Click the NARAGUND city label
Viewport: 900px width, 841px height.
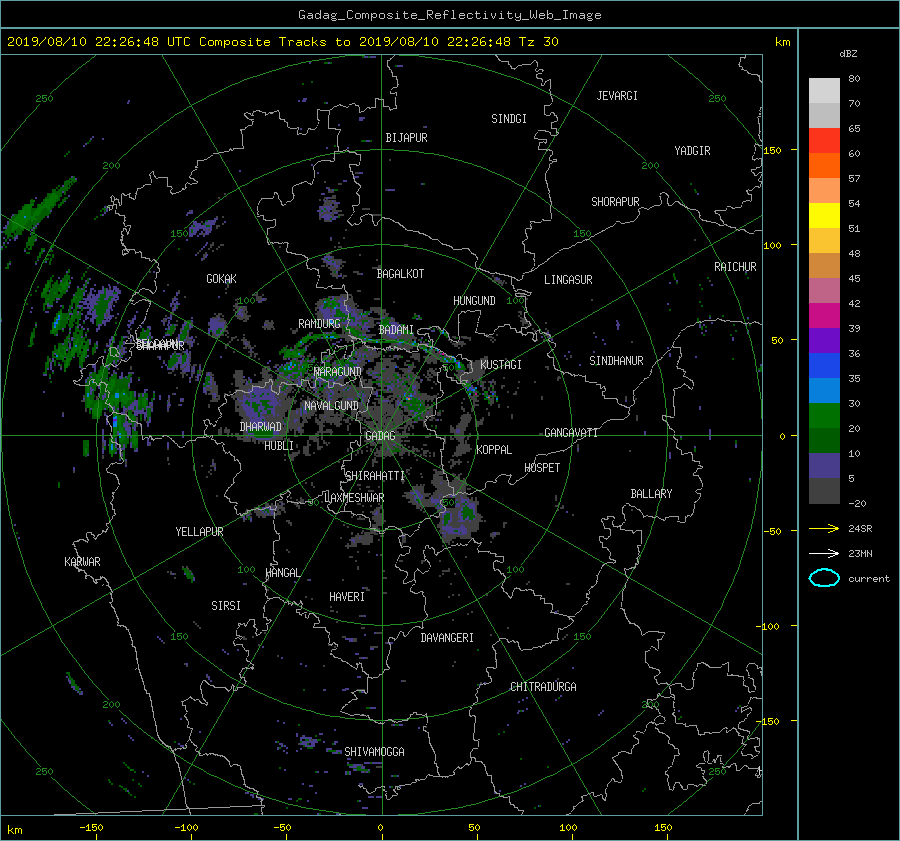pyautogui.click(x=338, y=372)
